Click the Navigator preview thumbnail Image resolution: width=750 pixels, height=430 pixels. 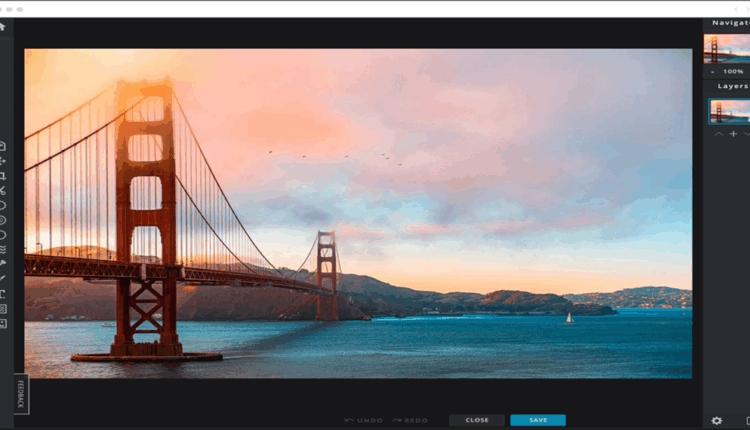pyautogui.click(x=727, y=49)
